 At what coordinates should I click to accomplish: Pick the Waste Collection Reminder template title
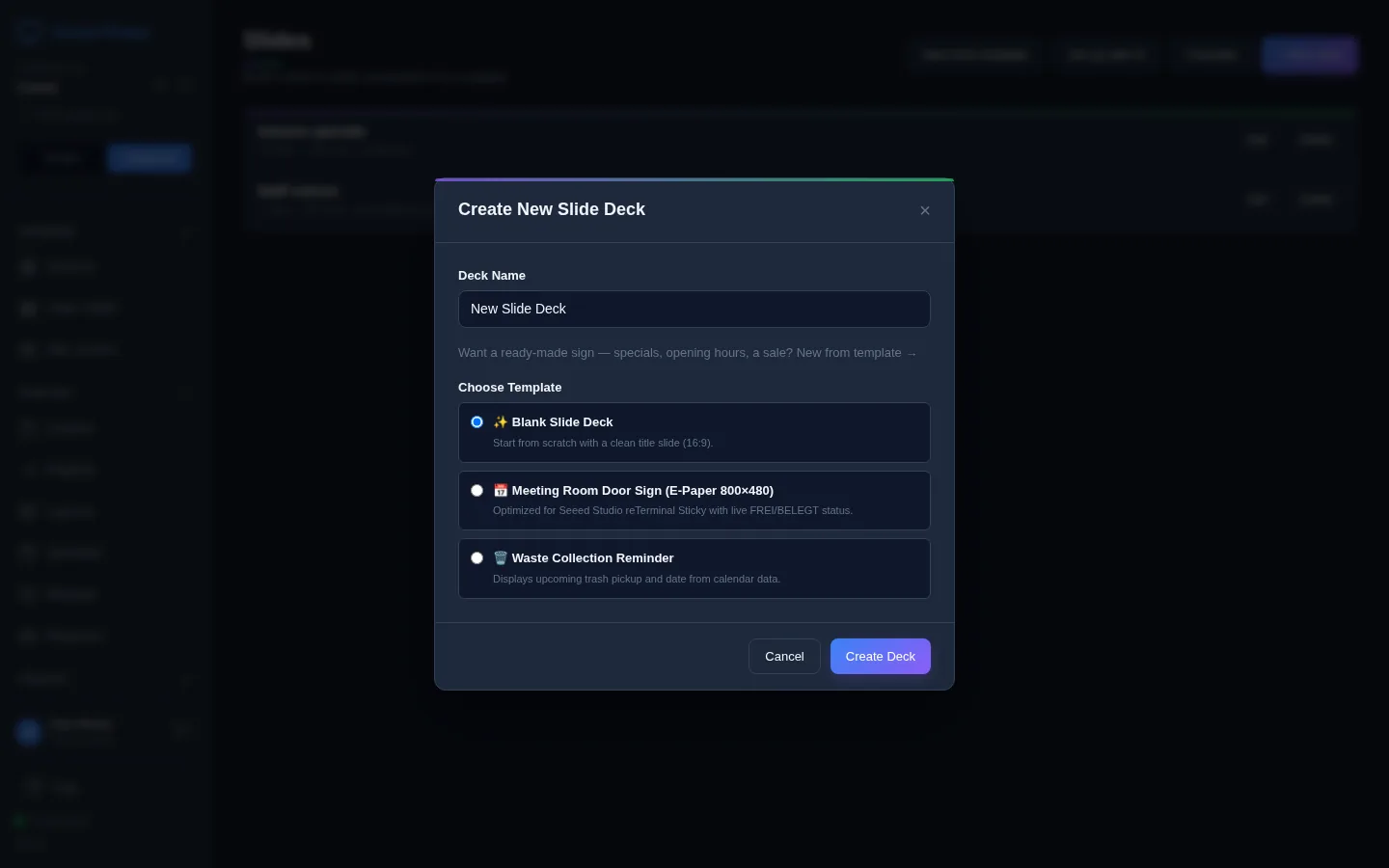click(592, 557)
